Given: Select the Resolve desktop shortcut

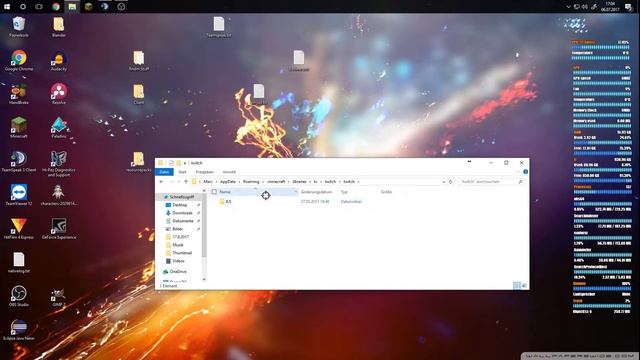Looking at the screenshot, I should coord(59,94).
